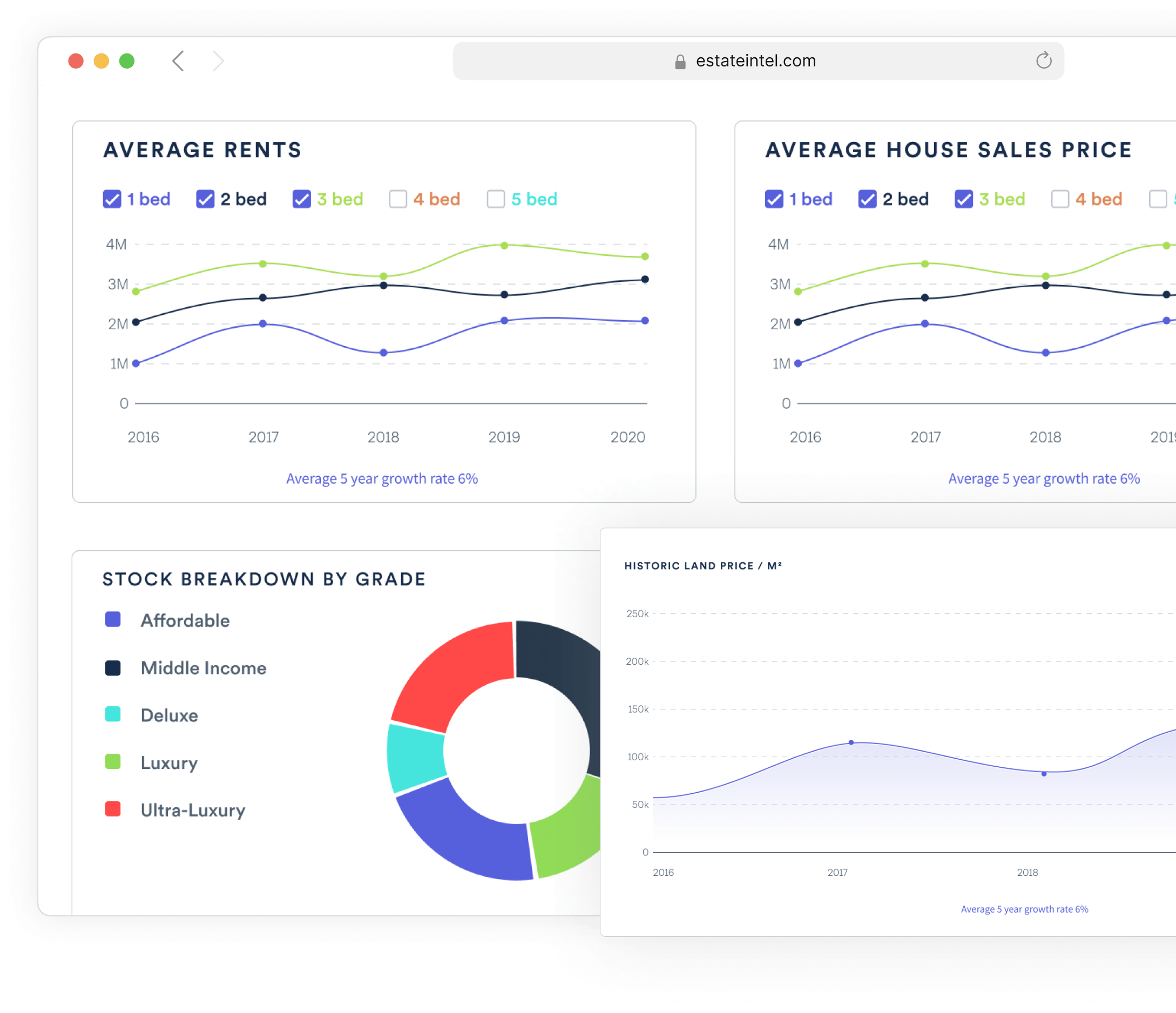Uncheck 3 bed in House Sales Price
The image size is (1176, 1013).
click(x=964, y=199)
